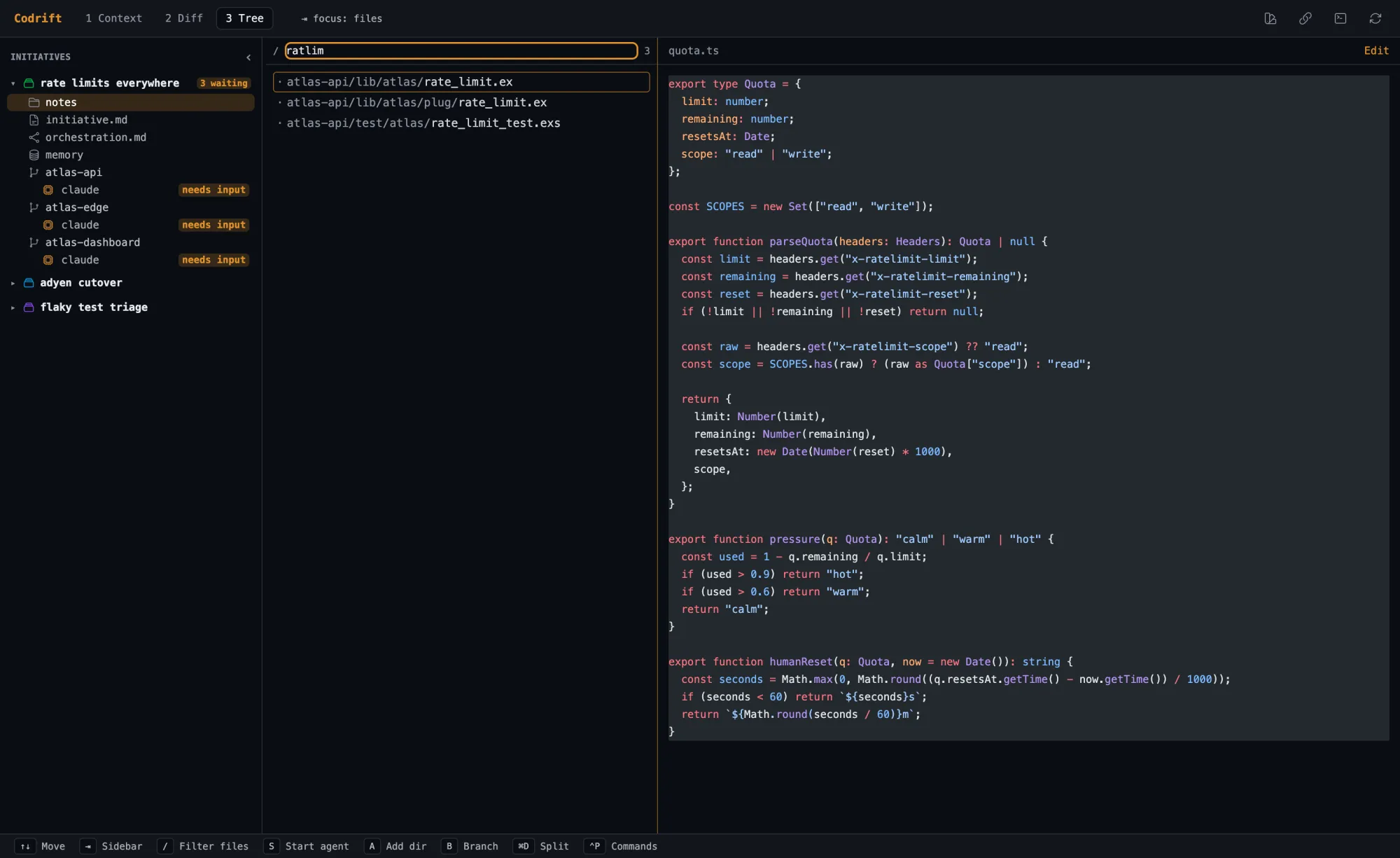Click the slash key hint for Filter files
The width and height of the screenshot is (1400, 858).
165,846
